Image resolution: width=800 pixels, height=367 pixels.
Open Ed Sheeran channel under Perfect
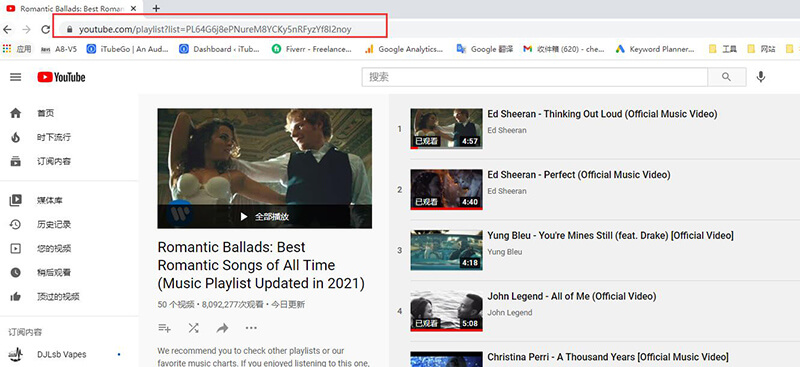pyautogui.click(x=507, y=191)
